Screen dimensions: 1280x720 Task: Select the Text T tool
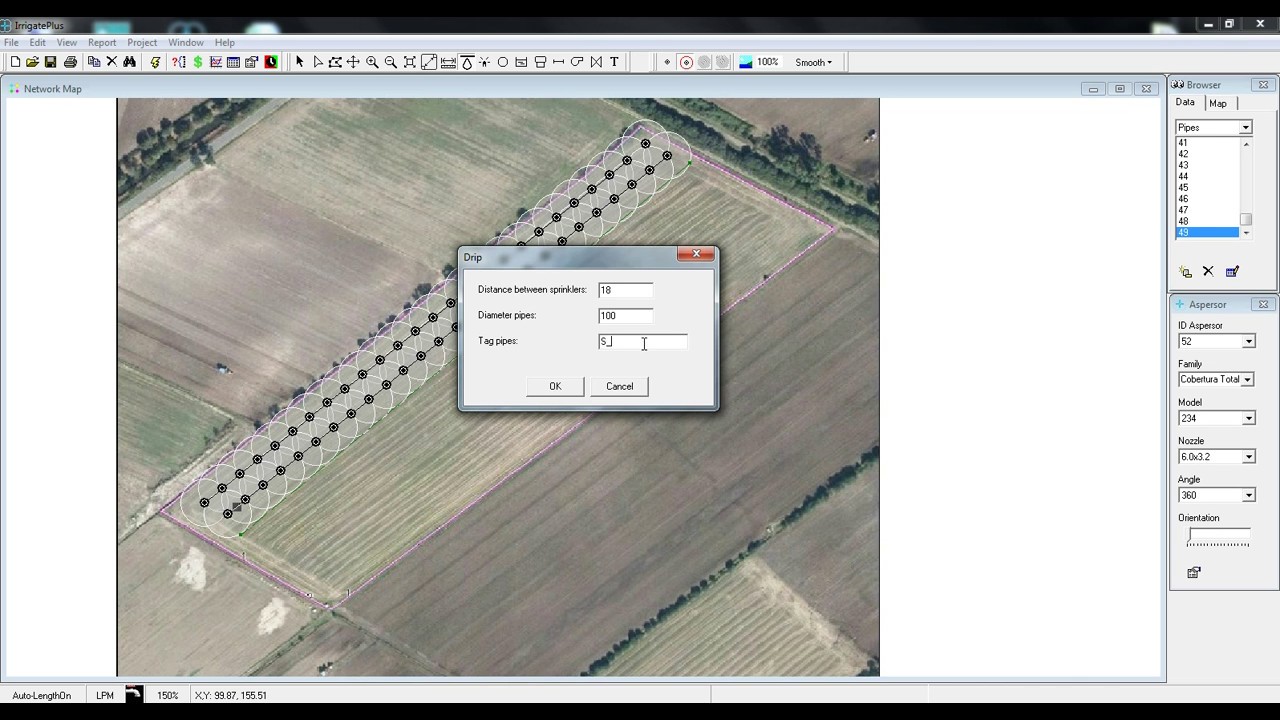click(614, 62)
